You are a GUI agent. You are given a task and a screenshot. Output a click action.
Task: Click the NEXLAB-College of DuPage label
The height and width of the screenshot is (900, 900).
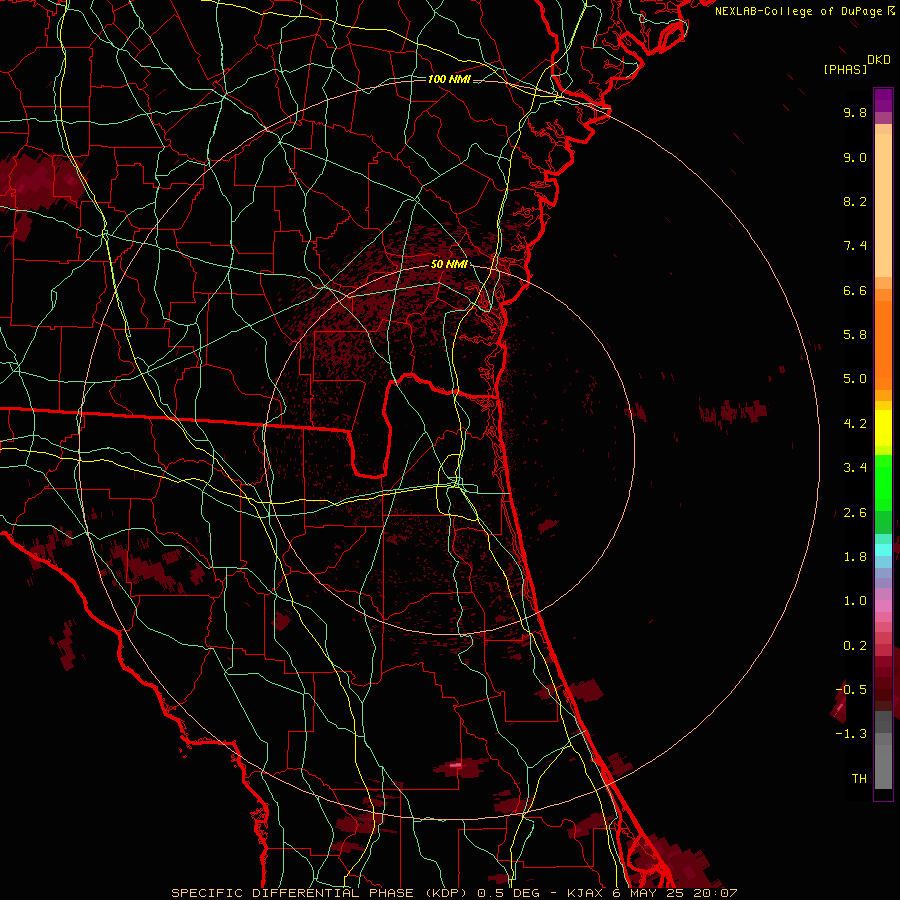(x=798, y=11)
